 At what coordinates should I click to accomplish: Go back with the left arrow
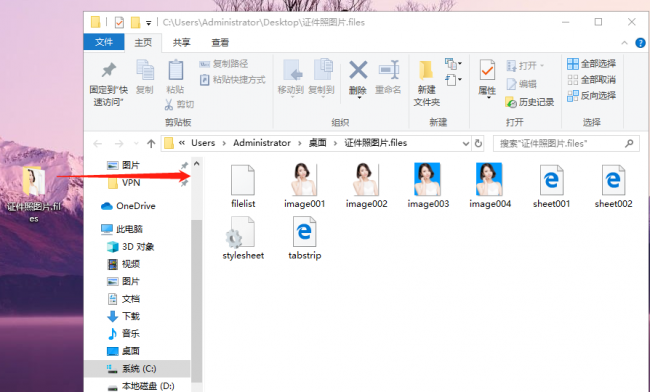pyautogui.click(x=98, y=144)
